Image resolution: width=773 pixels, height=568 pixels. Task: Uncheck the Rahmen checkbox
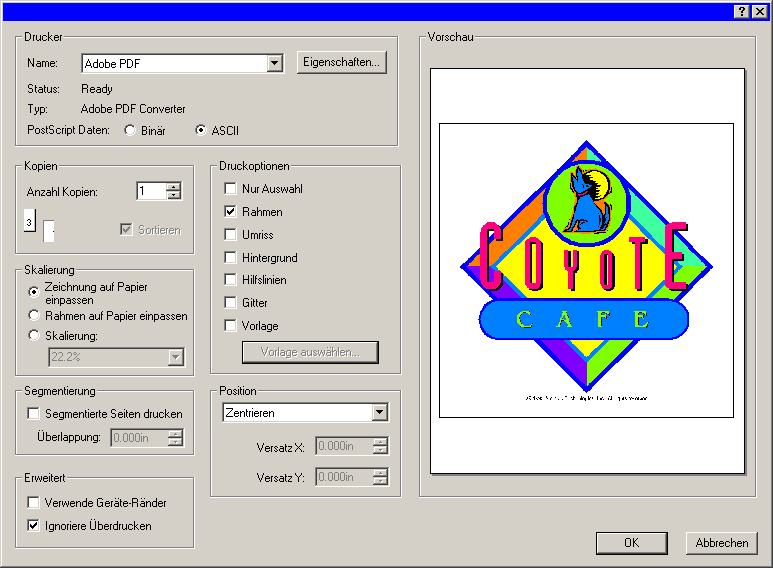230,212
